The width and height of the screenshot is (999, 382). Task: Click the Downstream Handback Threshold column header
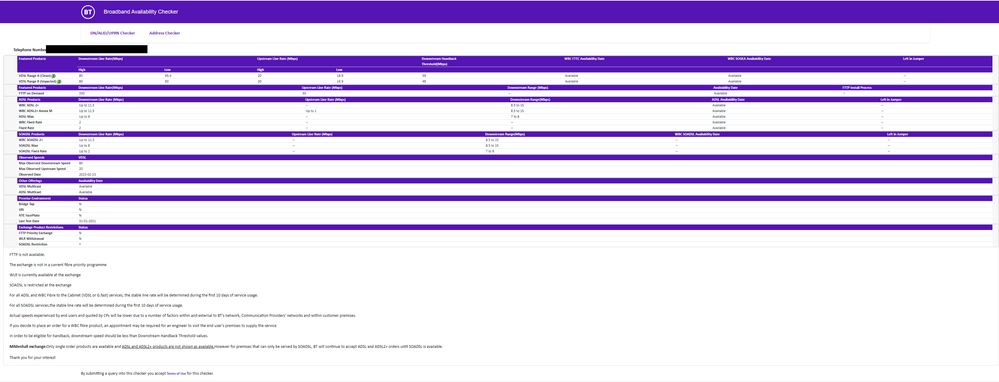[439, 61]
